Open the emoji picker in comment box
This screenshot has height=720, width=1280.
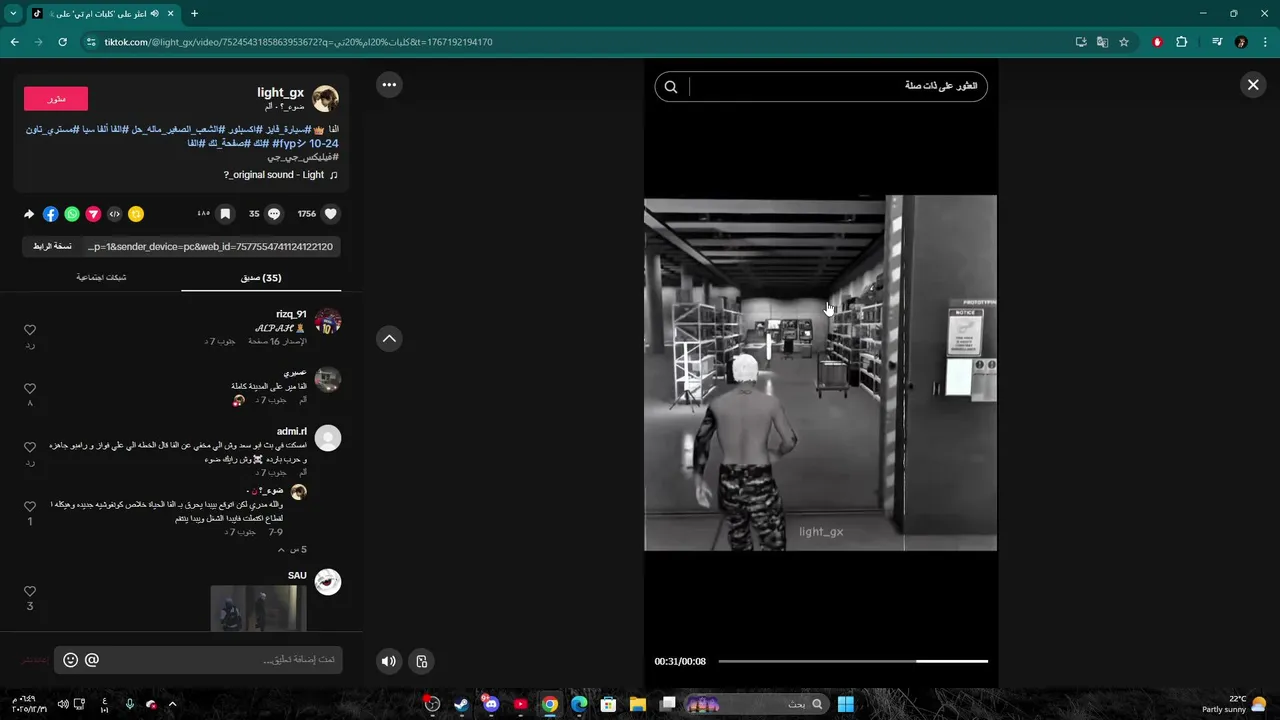[x=70, y=660]
